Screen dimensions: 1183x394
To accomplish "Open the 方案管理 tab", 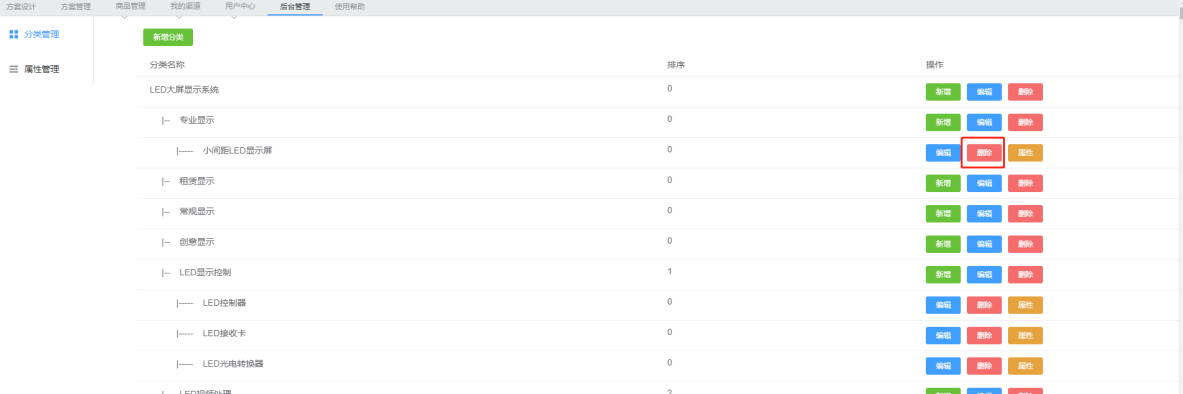I will pyautogui.click(x=75, y=6).
